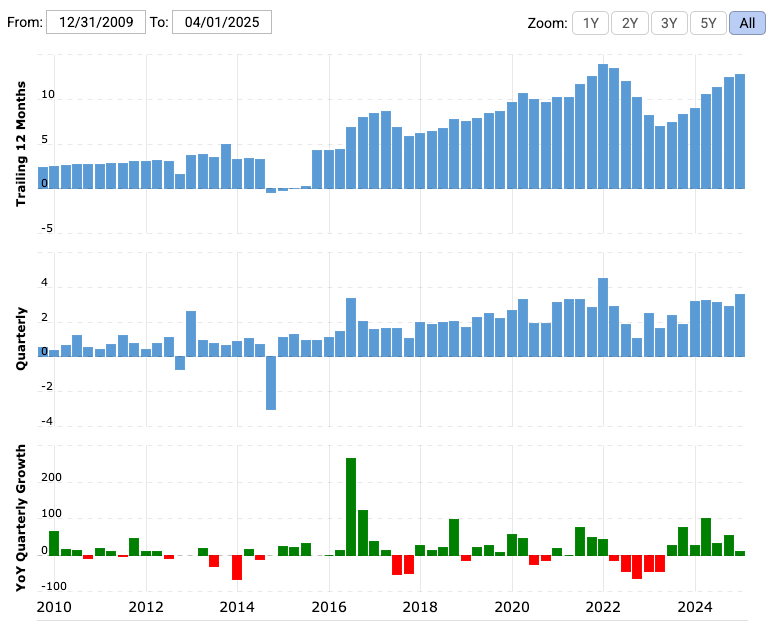770x621 pixels.
Task: Click the Quarterly axis title
Action: (21, 339)
